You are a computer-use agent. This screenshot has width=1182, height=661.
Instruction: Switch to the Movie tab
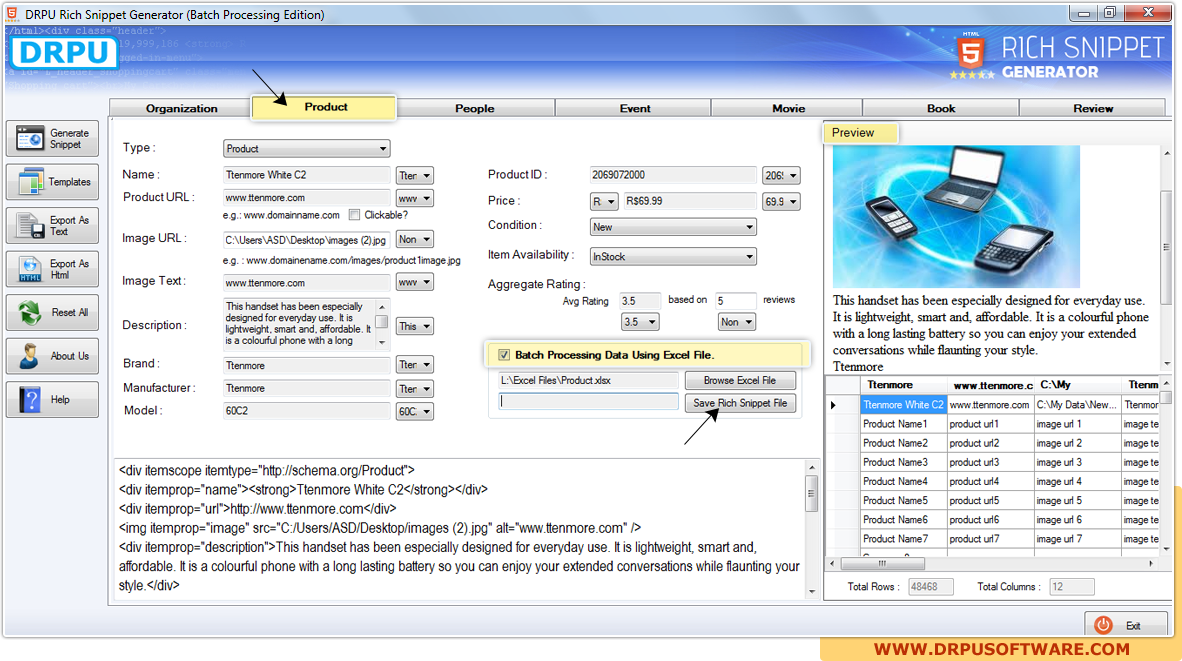click(788, 108)
